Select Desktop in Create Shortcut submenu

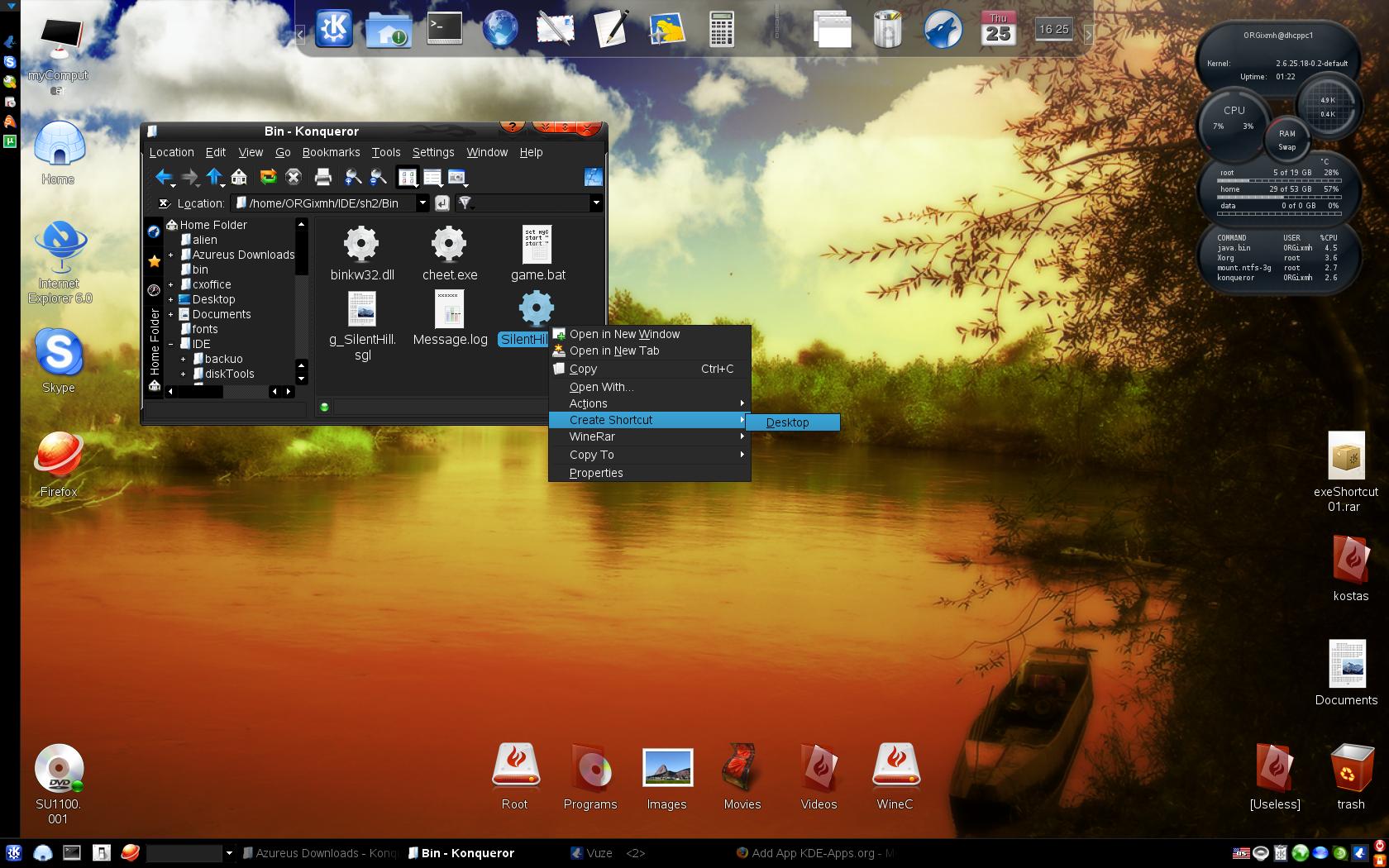793,422
